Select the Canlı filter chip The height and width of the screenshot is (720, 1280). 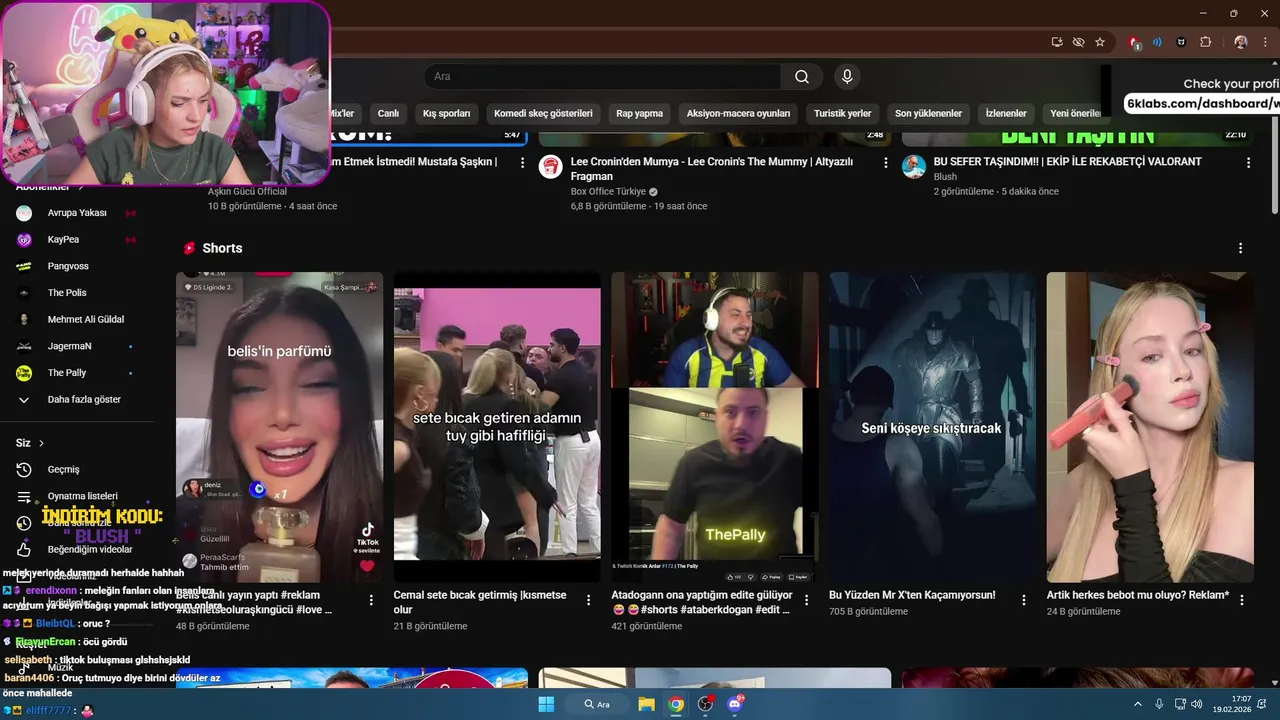point(388,113)
